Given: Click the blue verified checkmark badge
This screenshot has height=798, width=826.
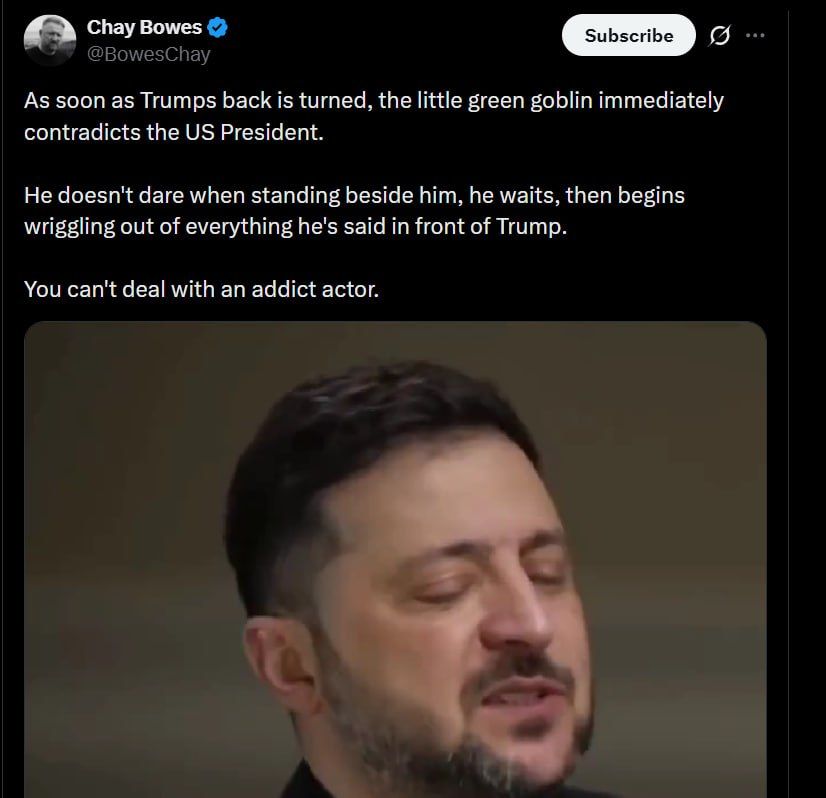Looking at the screenshot, I should point(217,27).
